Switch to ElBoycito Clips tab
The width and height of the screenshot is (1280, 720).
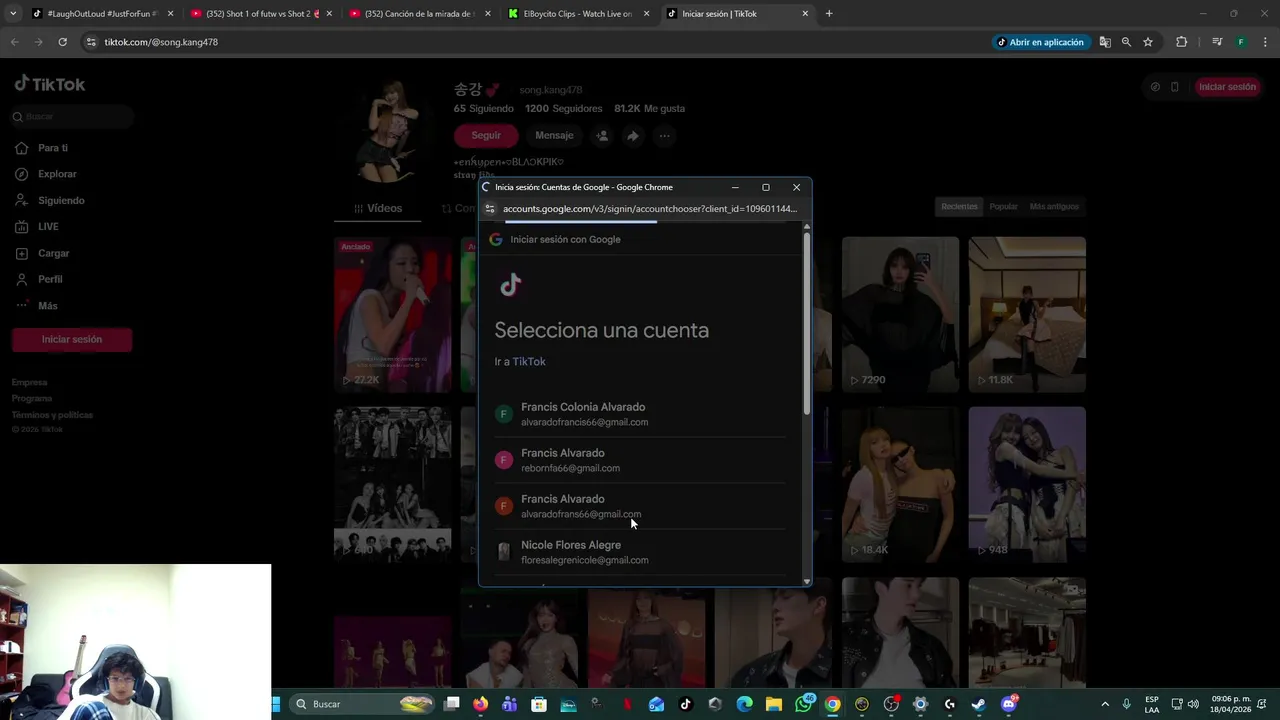coord(578,14)
